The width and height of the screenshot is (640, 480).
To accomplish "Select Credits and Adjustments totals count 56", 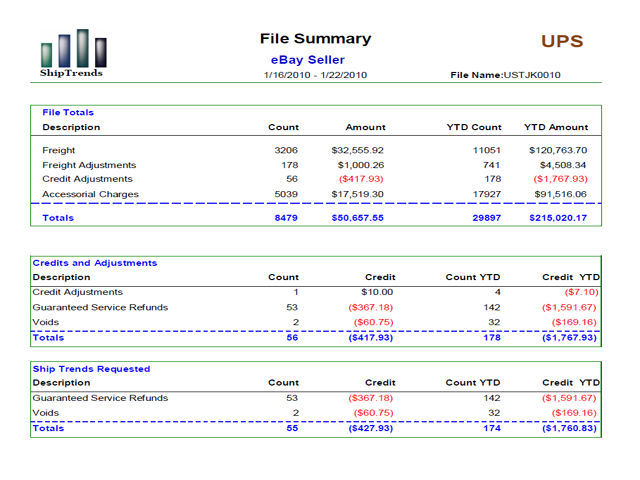I will click(x=292, y=338).
